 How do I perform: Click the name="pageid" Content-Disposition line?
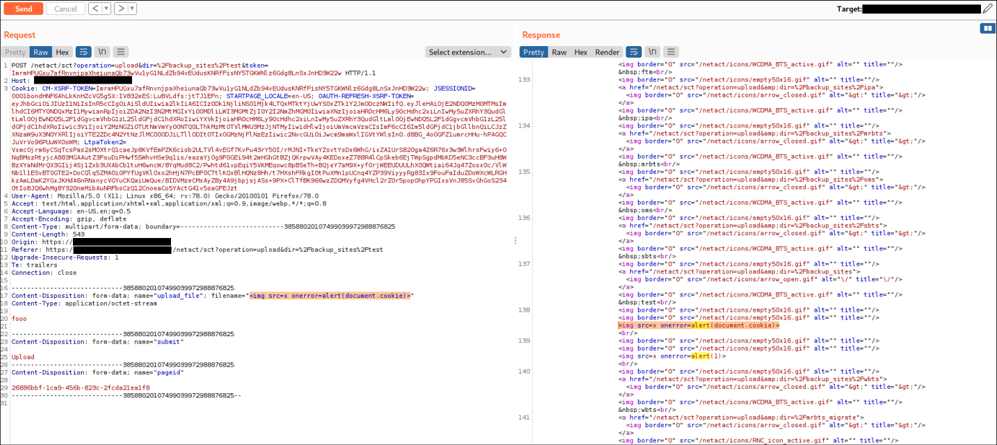point(99,372)
